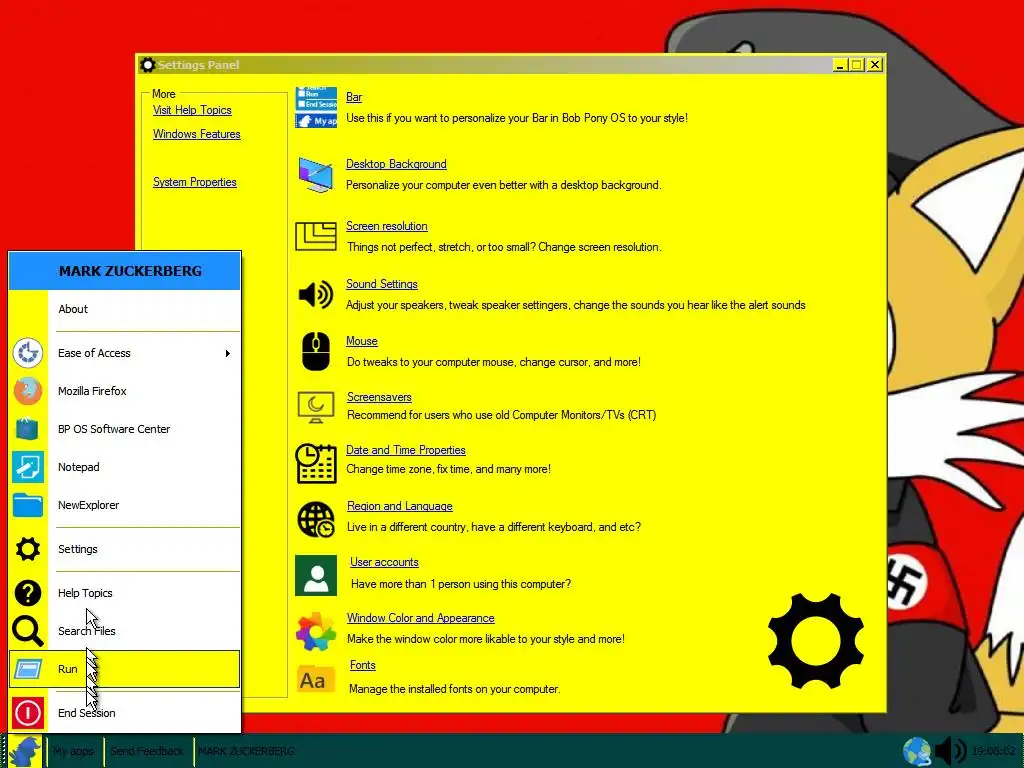This screenshot has height=768, width=1024.
Task: Choose the Run menu entry
Action: click(124, 669)
